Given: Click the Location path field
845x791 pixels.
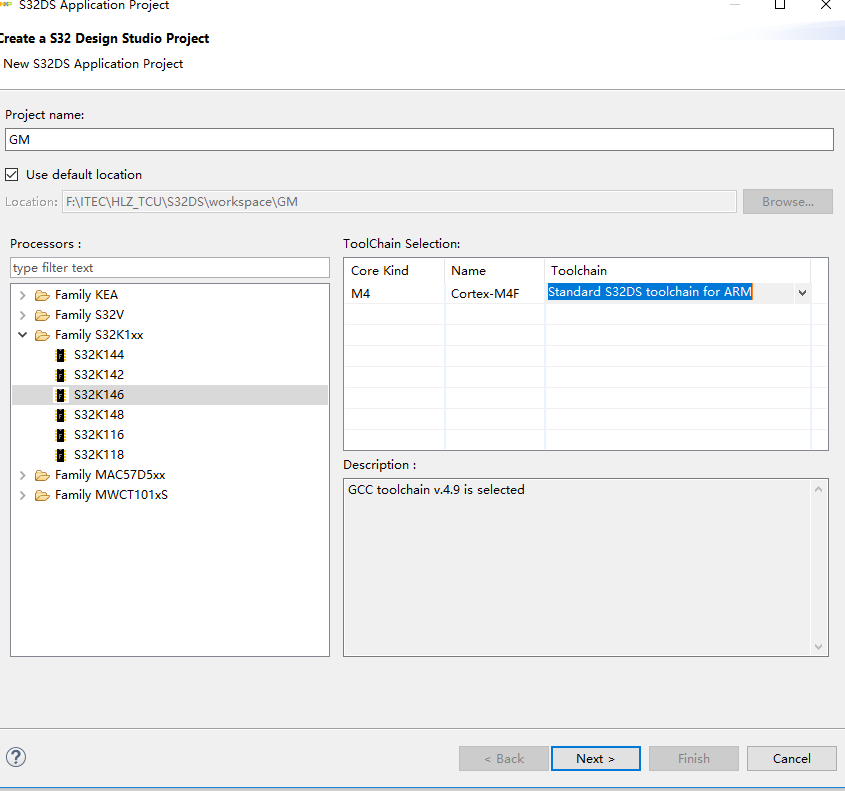Looking at the screenshot, I should [399, 202].
